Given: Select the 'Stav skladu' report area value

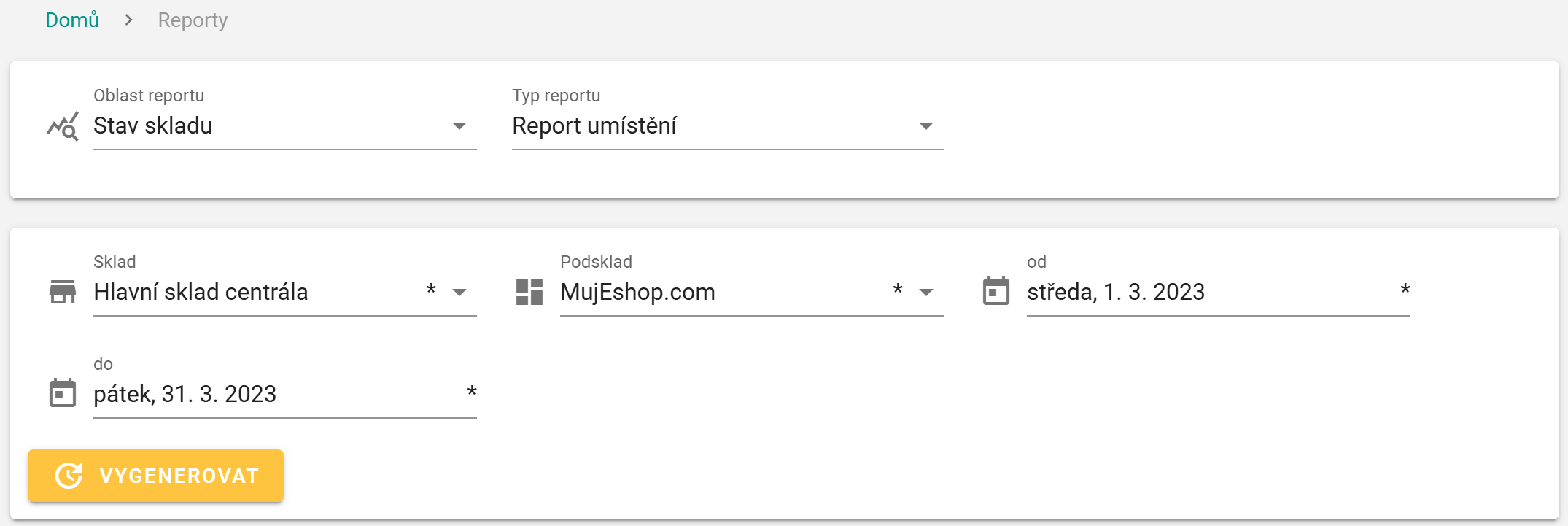Looking at the screenshot, I should point(153,125).
